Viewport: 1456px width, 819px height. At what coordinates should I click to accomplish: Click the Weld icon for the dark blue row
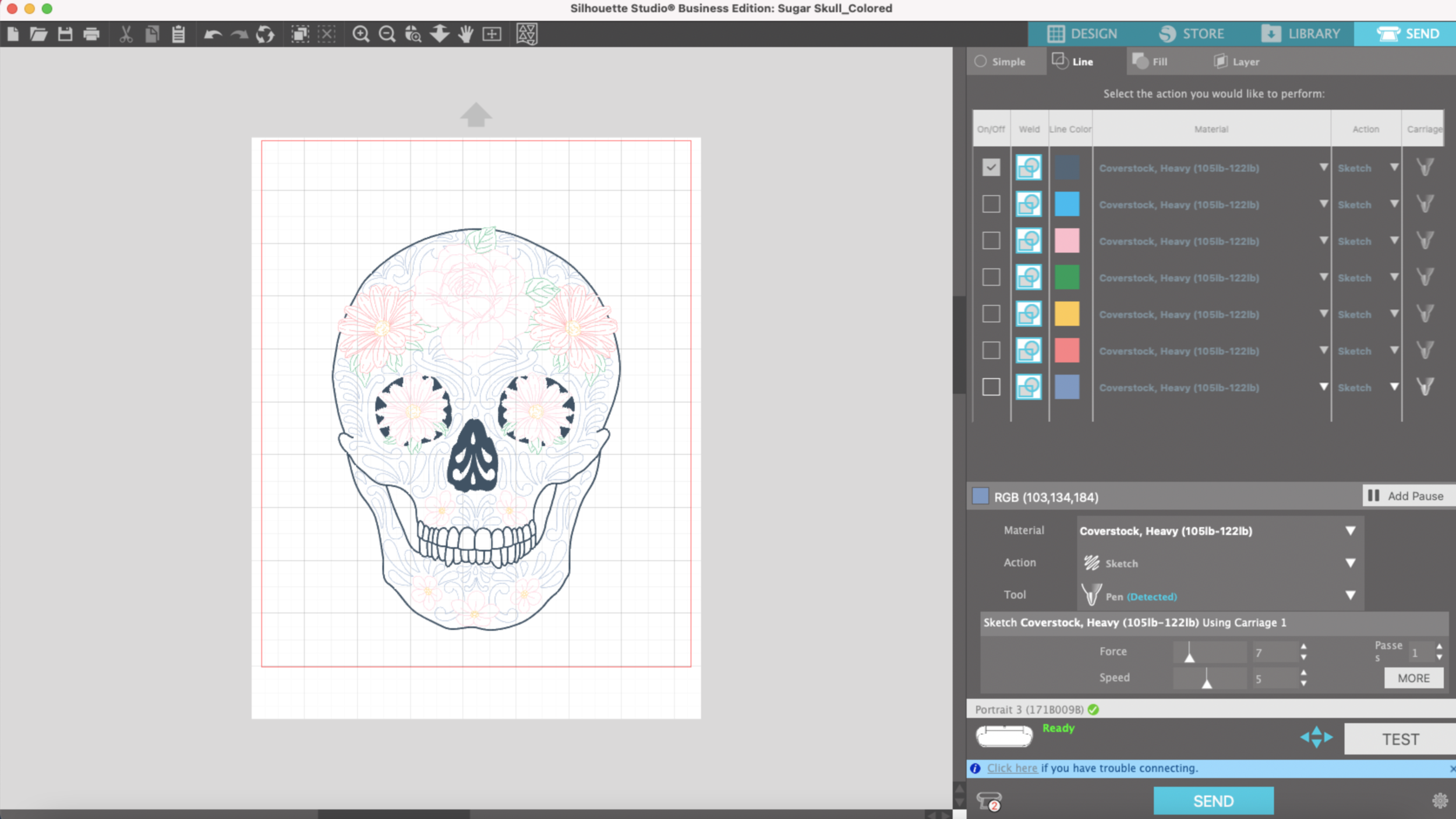[x=1029, y=168]
